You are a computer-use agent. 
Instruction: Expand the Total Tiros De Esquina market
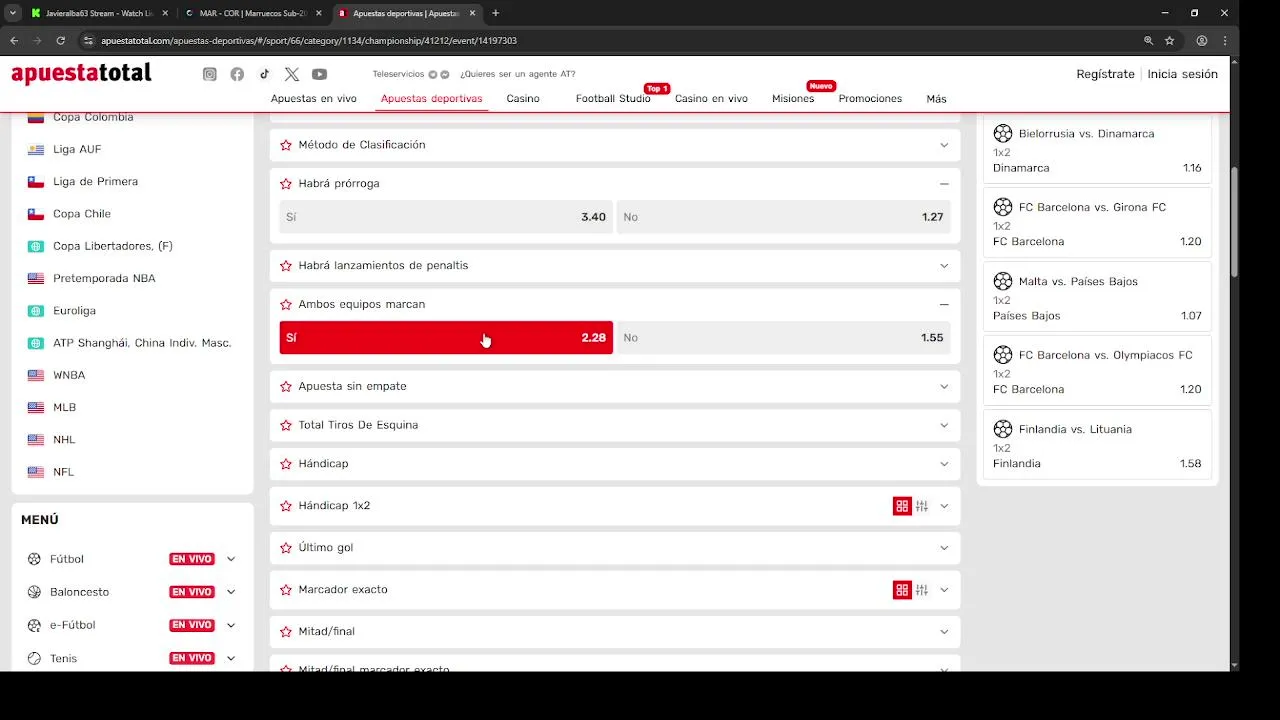[x=943, y=426]
